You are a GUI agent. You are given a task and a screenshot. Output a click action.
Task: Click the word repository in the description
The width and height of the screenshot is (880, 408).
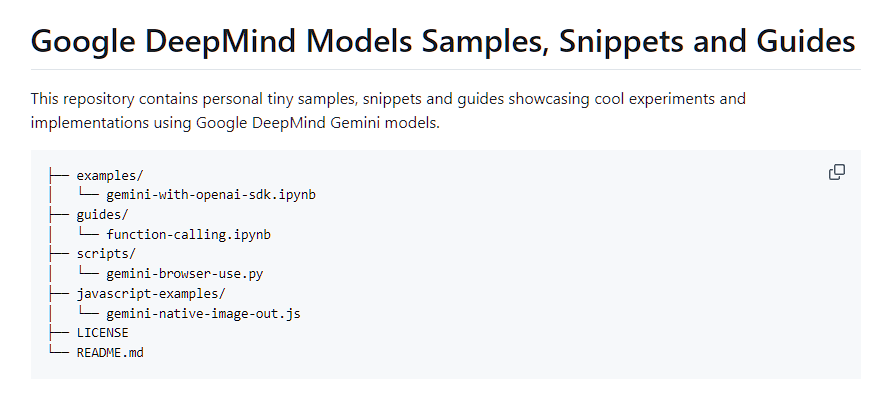pos(99,99)
